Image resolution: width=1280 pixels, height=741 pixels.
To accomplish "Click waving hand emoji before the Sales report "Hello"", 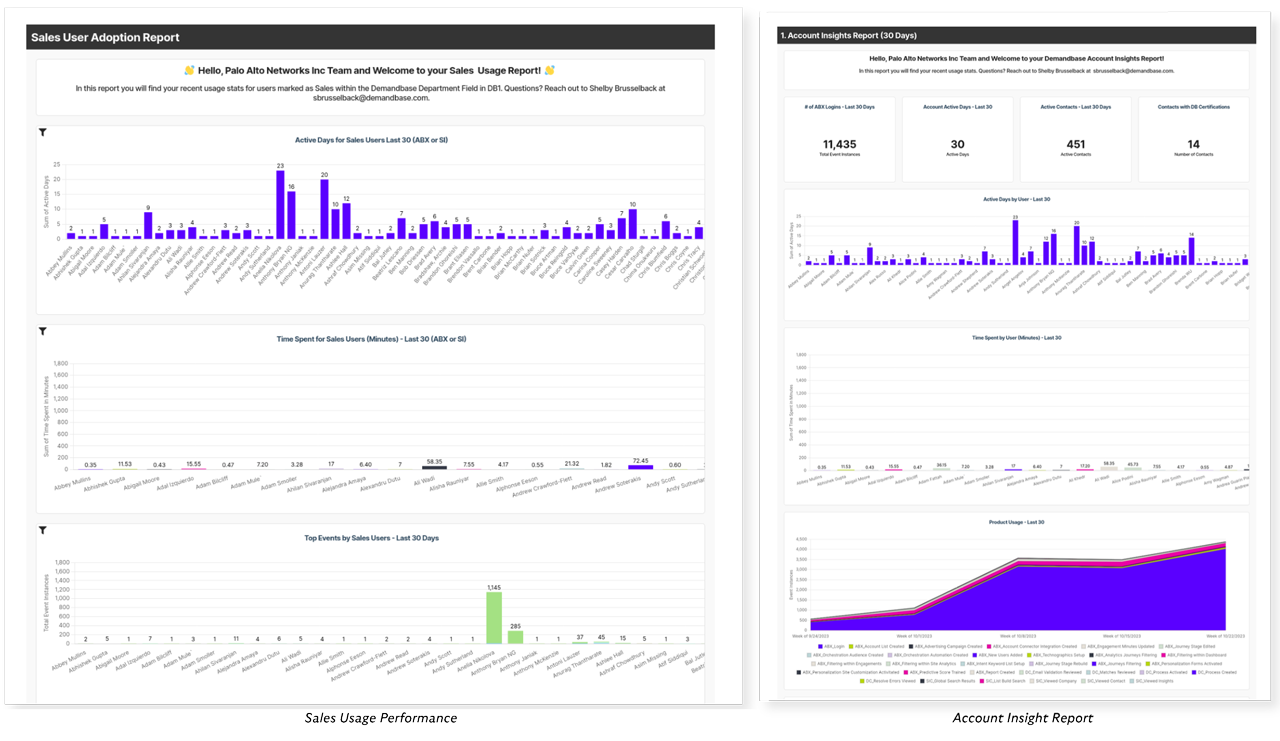I will 189,70.
